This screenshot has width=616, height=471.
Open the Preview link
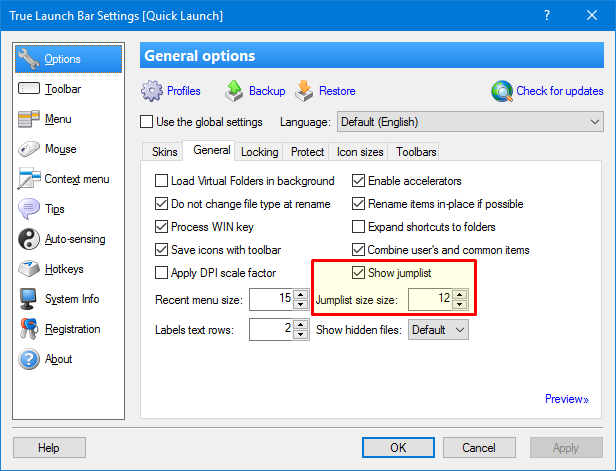tap(566, 399)
